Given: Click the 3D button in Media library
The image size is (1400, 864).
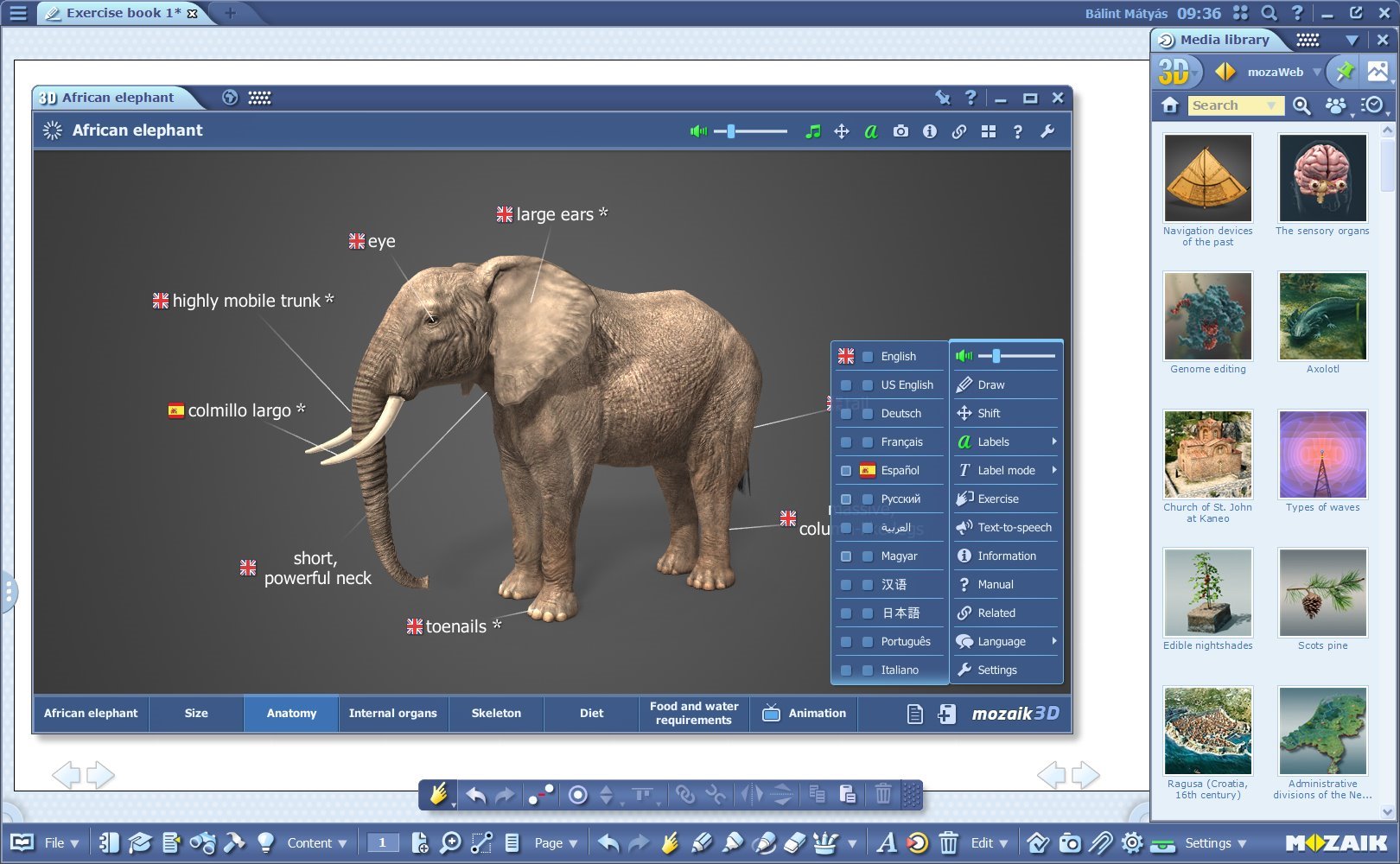Looking at the screenshot, I should [1175, 72].
